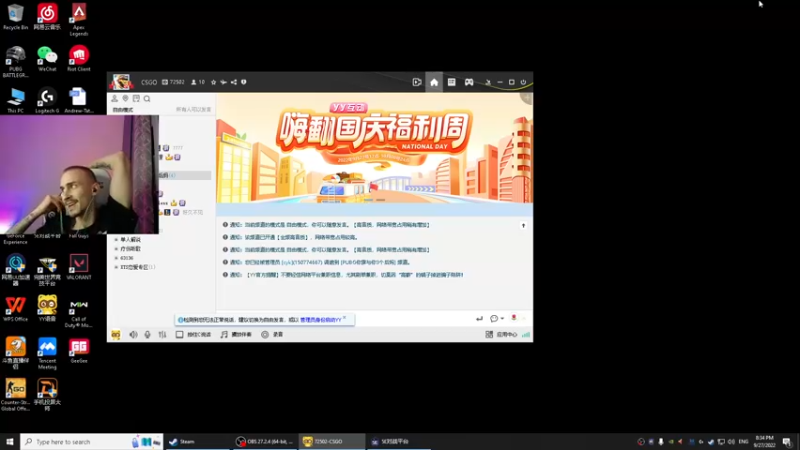Click the blue link in the warning tooltip
Viewport: 800px width, 450px height.
pyautogui.click(x=321, y=320)
